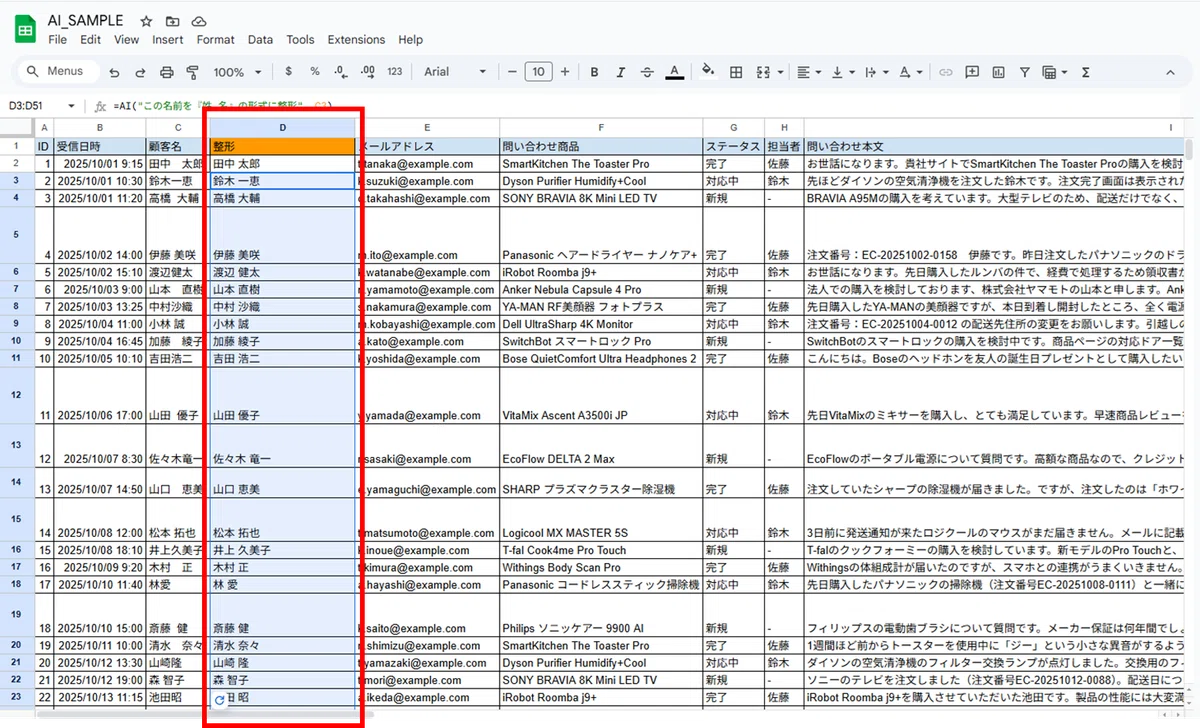The width and height of the screenshot is (1200, 728).
Task: Open the Help menu
Action: pos(411,40)
